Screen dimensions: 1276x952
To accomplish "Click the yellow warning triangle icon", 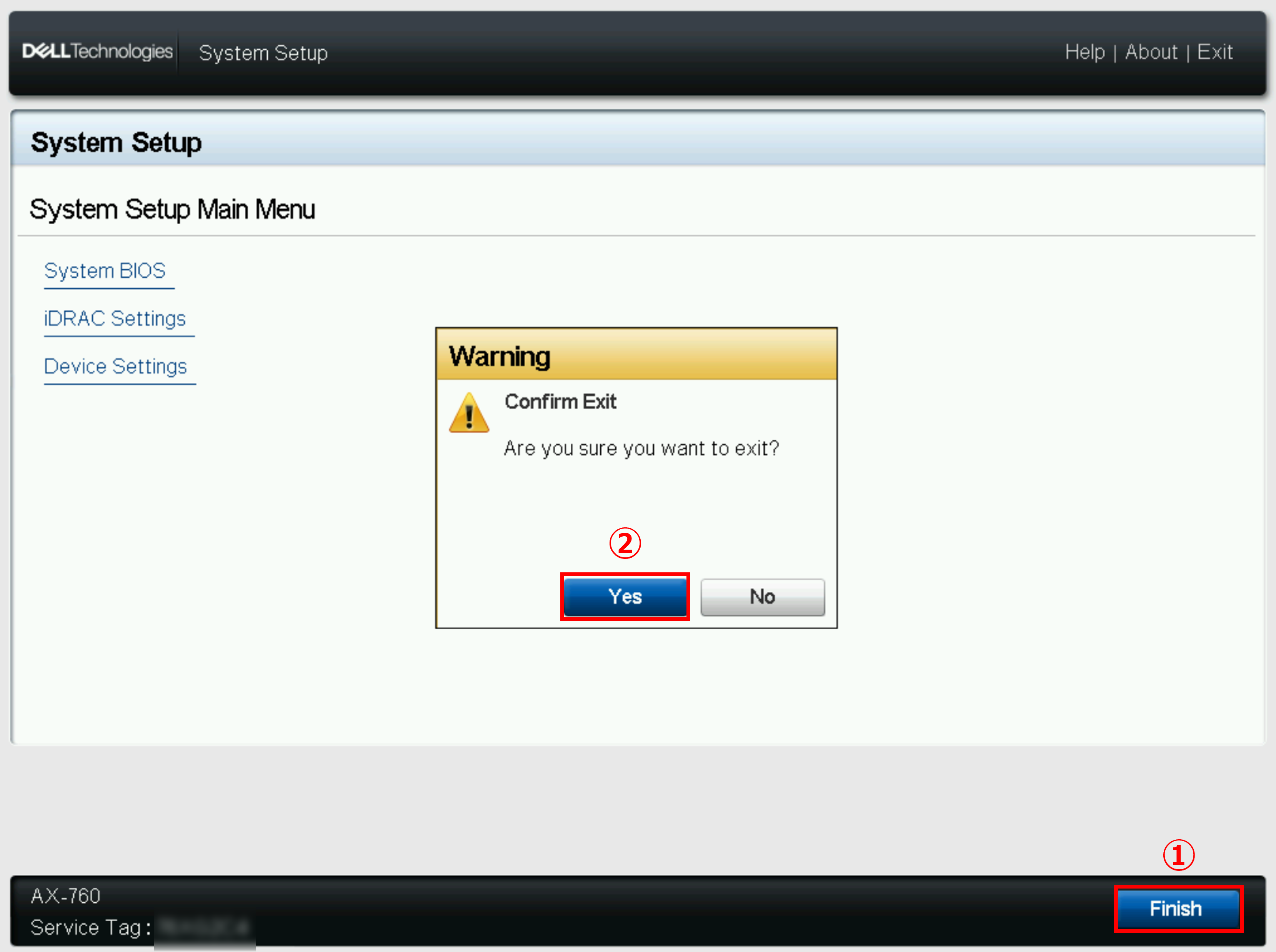I will pyautogui.click(x=469, y=413).
